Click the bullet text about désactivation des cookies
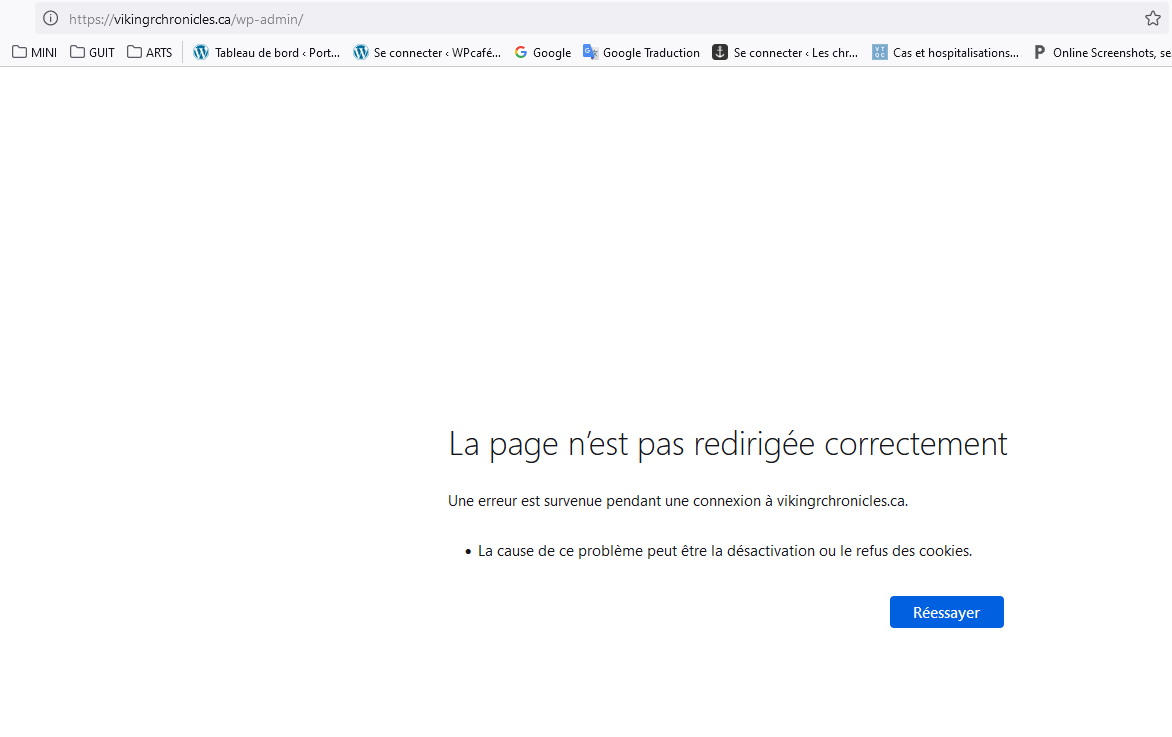 click(x=725, y=551)
